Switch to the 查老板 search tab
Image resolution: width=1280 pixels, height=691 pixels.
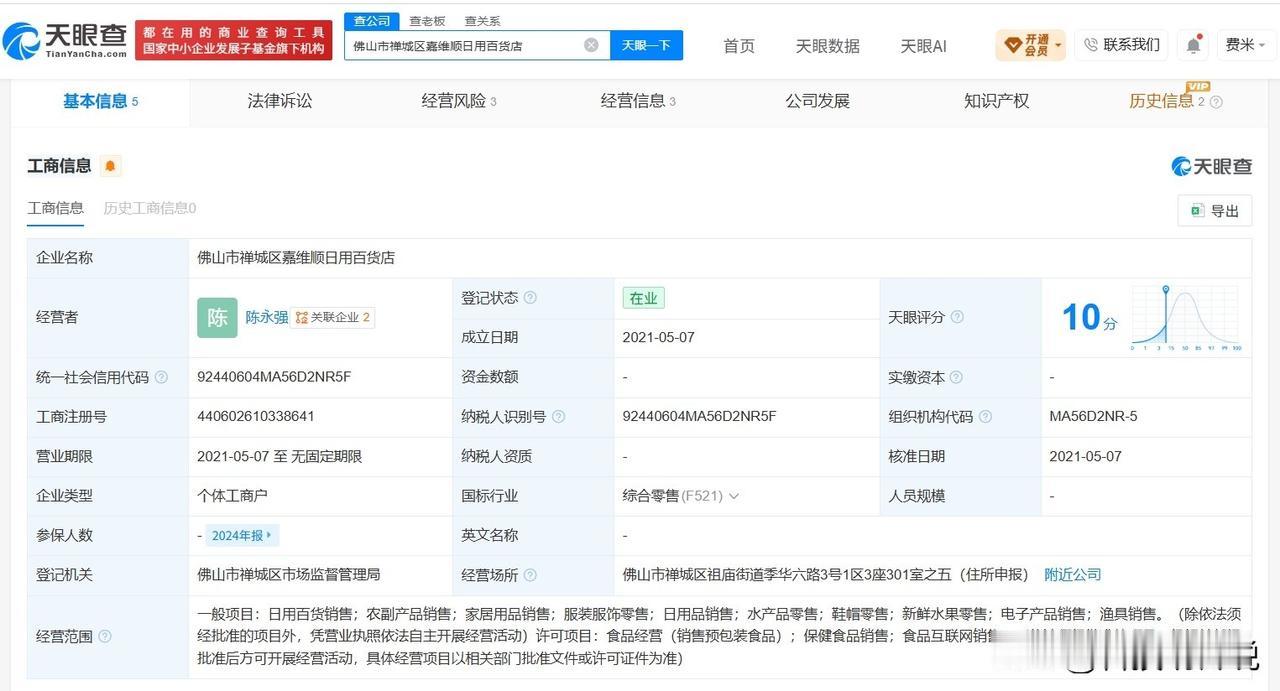point(427,21)
